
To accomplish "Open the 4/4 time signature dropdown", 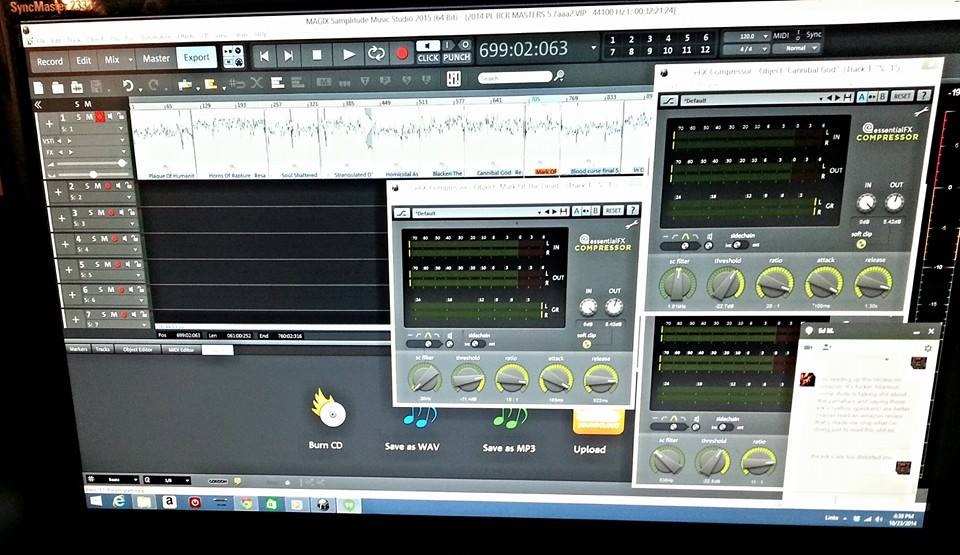I will 764,48.
